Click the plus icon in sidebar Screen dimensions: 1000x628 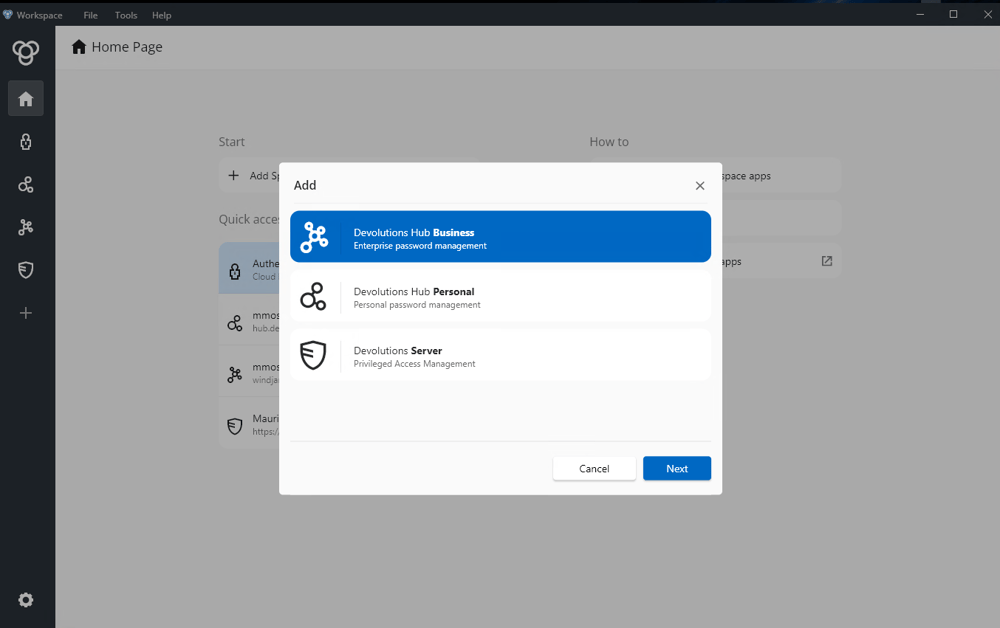(x=26, y=313)
